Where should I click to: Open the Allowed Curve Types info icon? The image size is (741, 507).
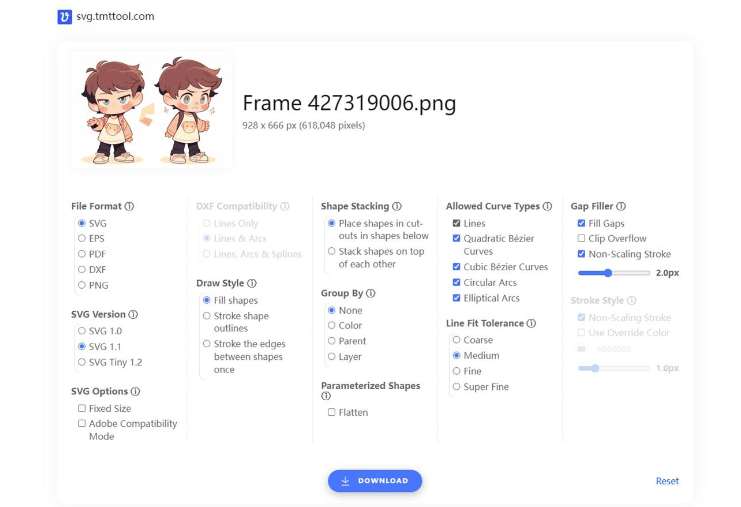(547, 206)
